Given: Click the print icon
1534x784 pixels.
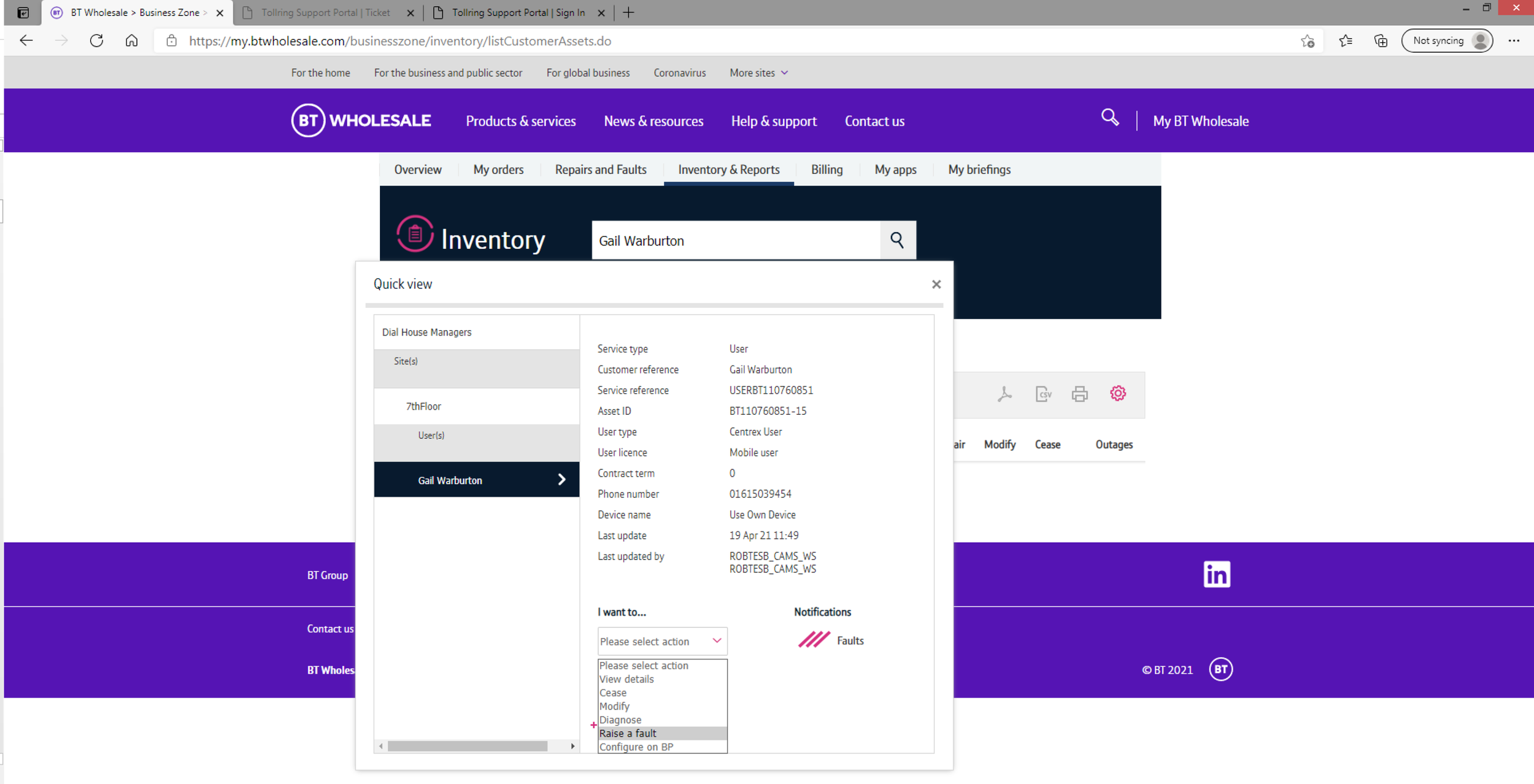Looking at the screenshot, I should pos(1080,394).
